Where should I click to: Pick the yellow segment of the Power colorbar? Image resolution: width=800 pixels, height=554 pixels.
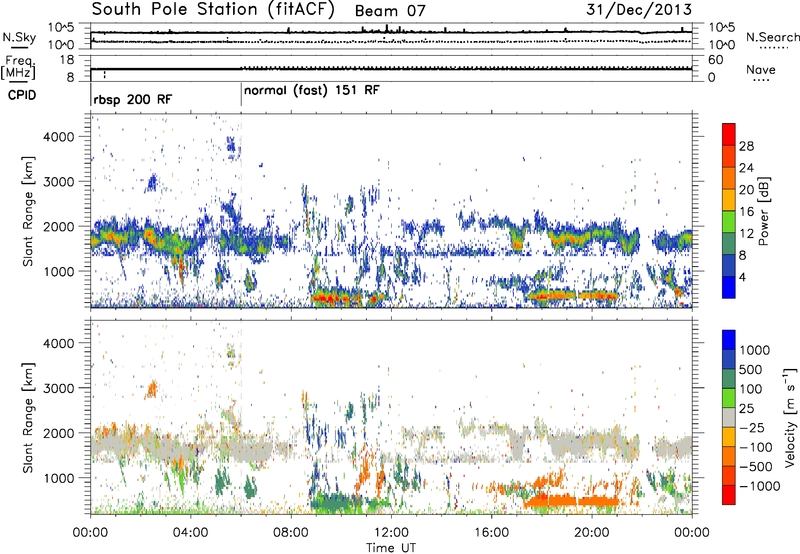click(729, 200)
